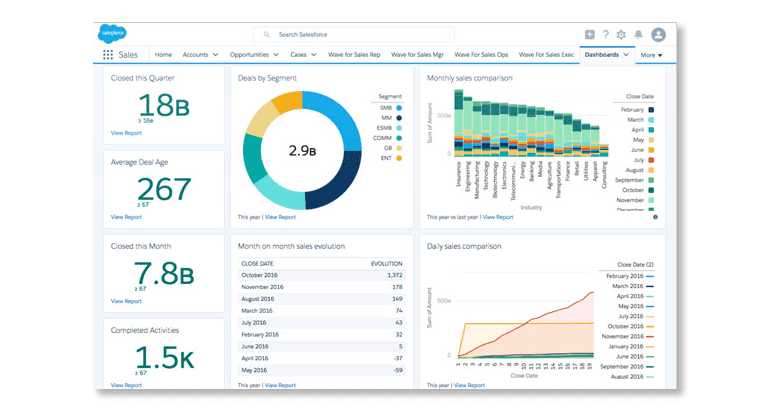Viewport: 770px width, 415px height.
Task: Click View Report under Average Deal Age
Action: (126, 216)
